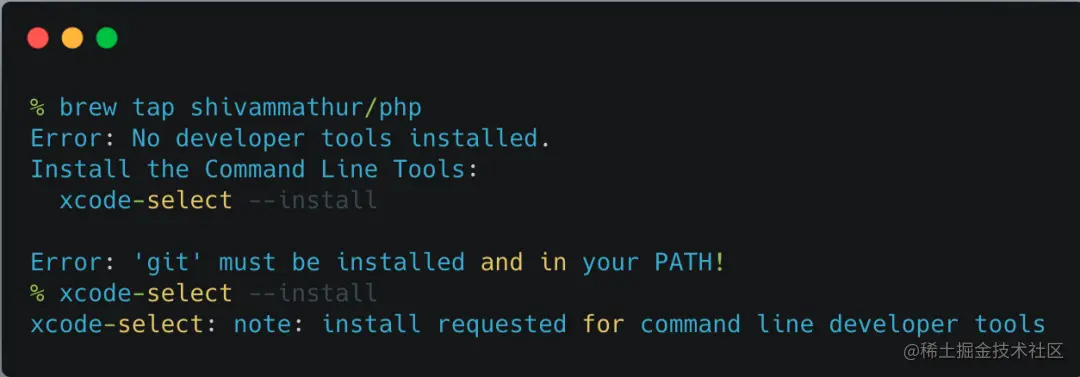
Task: Click the first percent prompt symbol
Action: (37, 108)
